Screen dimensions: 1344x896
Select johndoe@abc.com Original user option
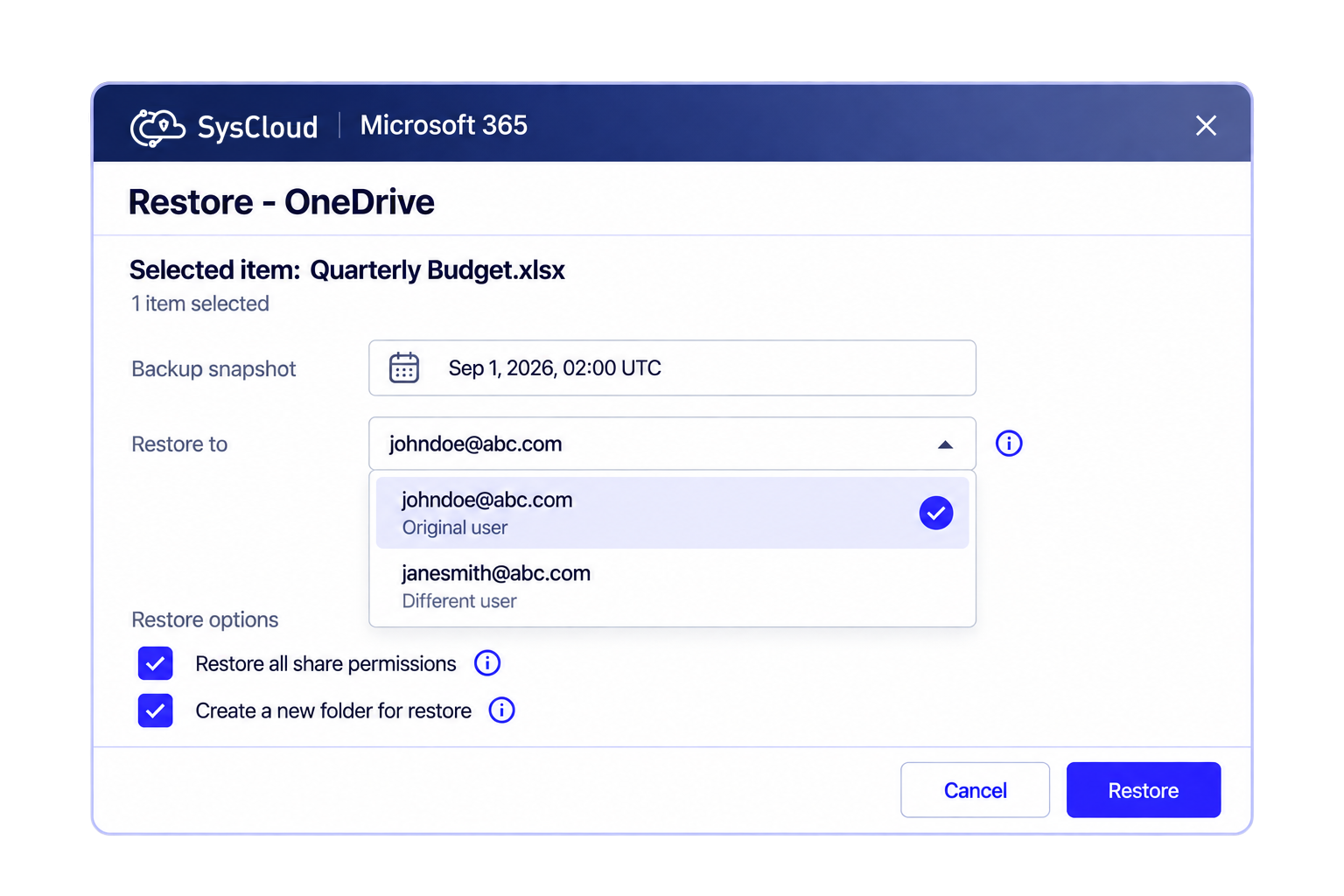(x=672, y=513)
